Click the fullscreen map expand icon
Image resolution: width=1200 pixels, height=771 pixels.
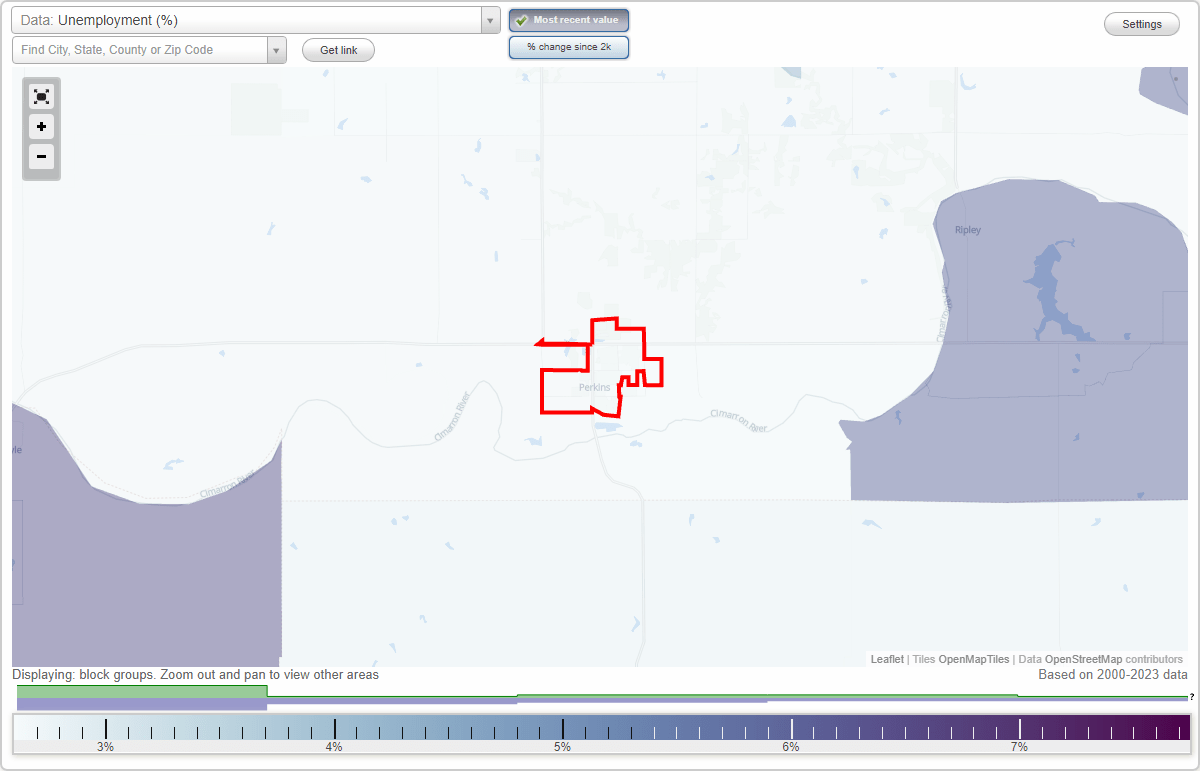coord(41,96)
